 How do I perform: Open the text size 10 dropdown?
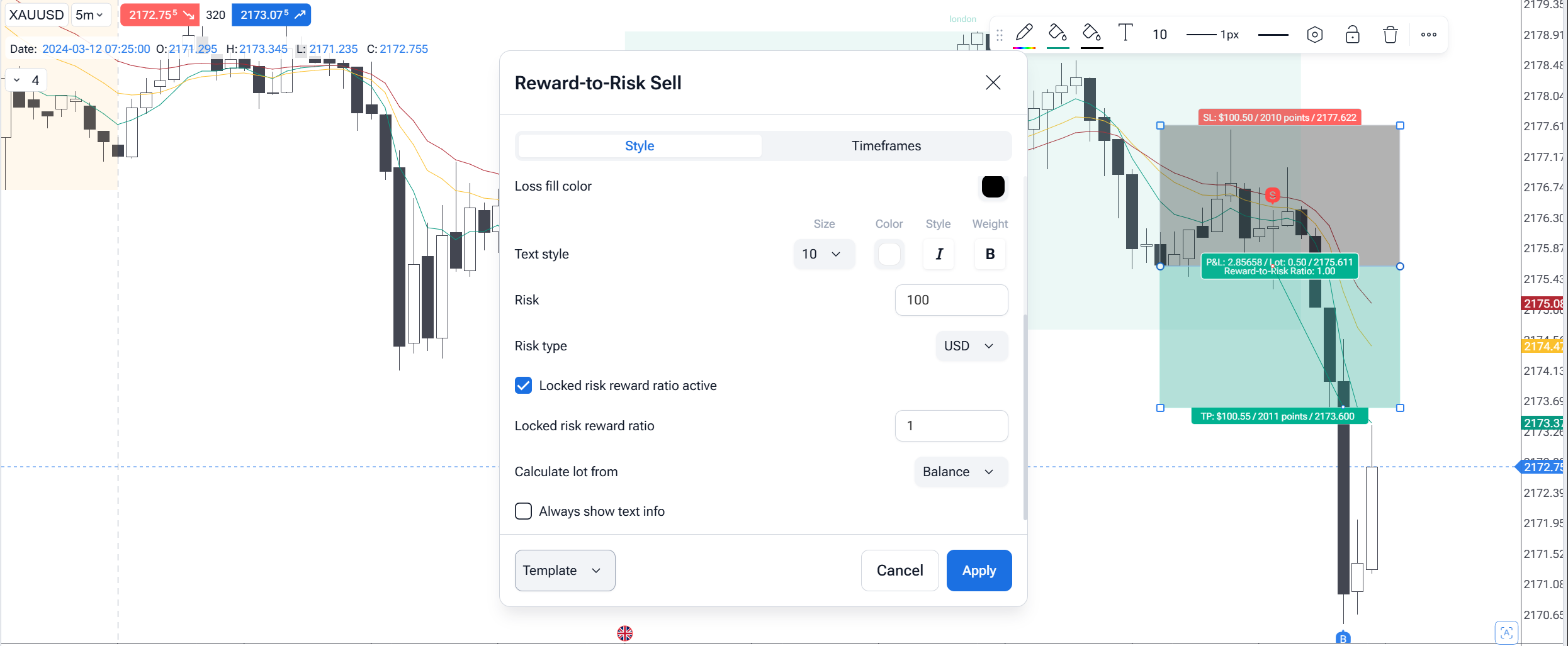[x=823, y=254]
